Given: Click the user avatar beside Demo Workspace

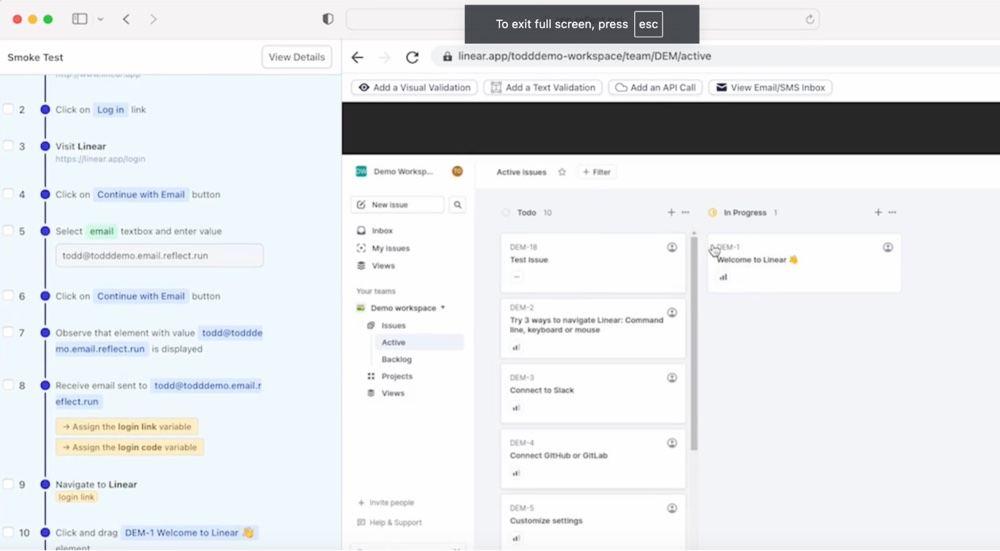Looking at the screenshot, I should 457,171.
